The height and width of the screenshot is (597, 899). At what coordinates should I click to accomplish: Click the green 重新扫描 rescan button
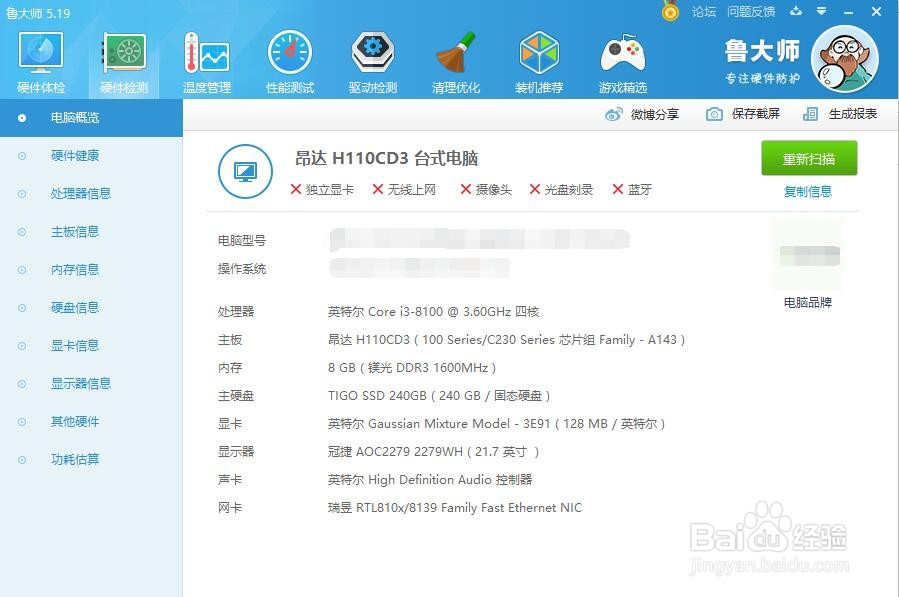pyautogui.click(x=809, y=158)
